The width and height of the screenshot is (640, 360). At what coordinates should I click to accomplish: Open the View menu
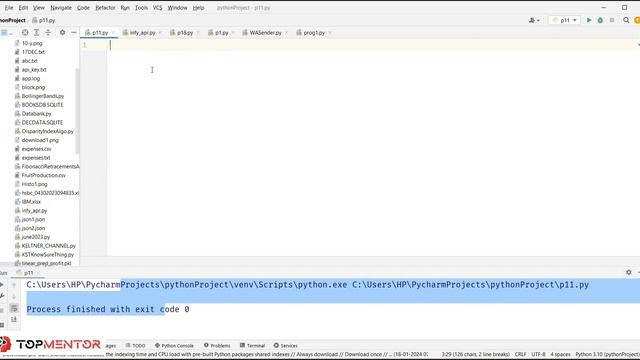(x=39, y=8)
